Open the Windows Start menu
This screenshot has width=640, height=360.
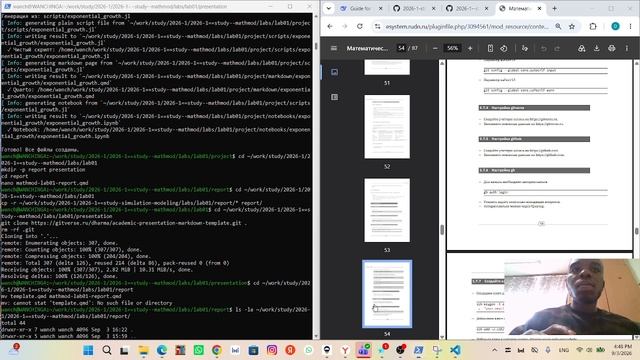pyautogui.click(x=88, y=350)
